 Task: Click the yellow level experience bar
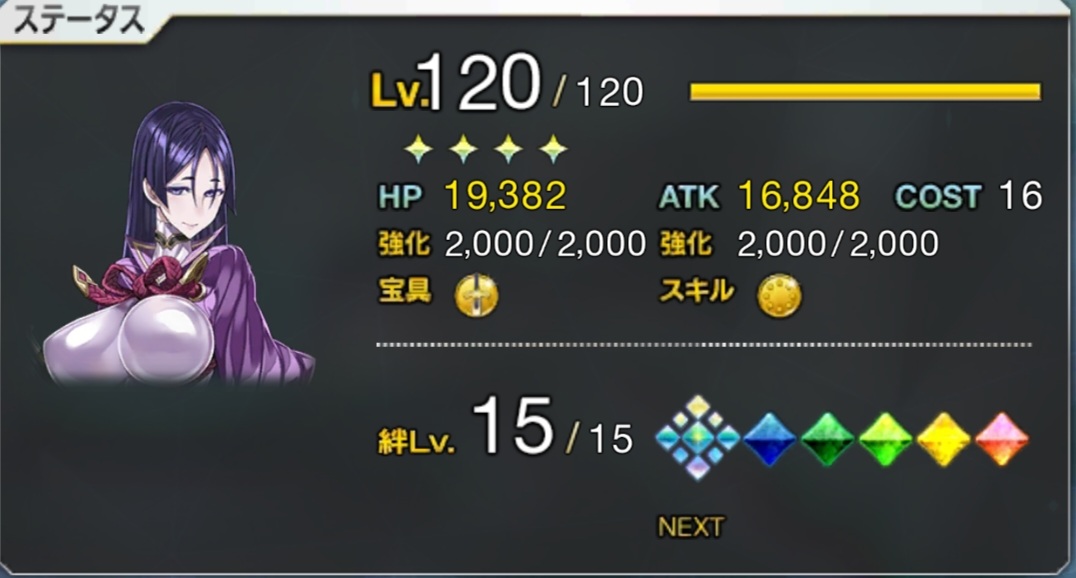[x=865, y=92]
